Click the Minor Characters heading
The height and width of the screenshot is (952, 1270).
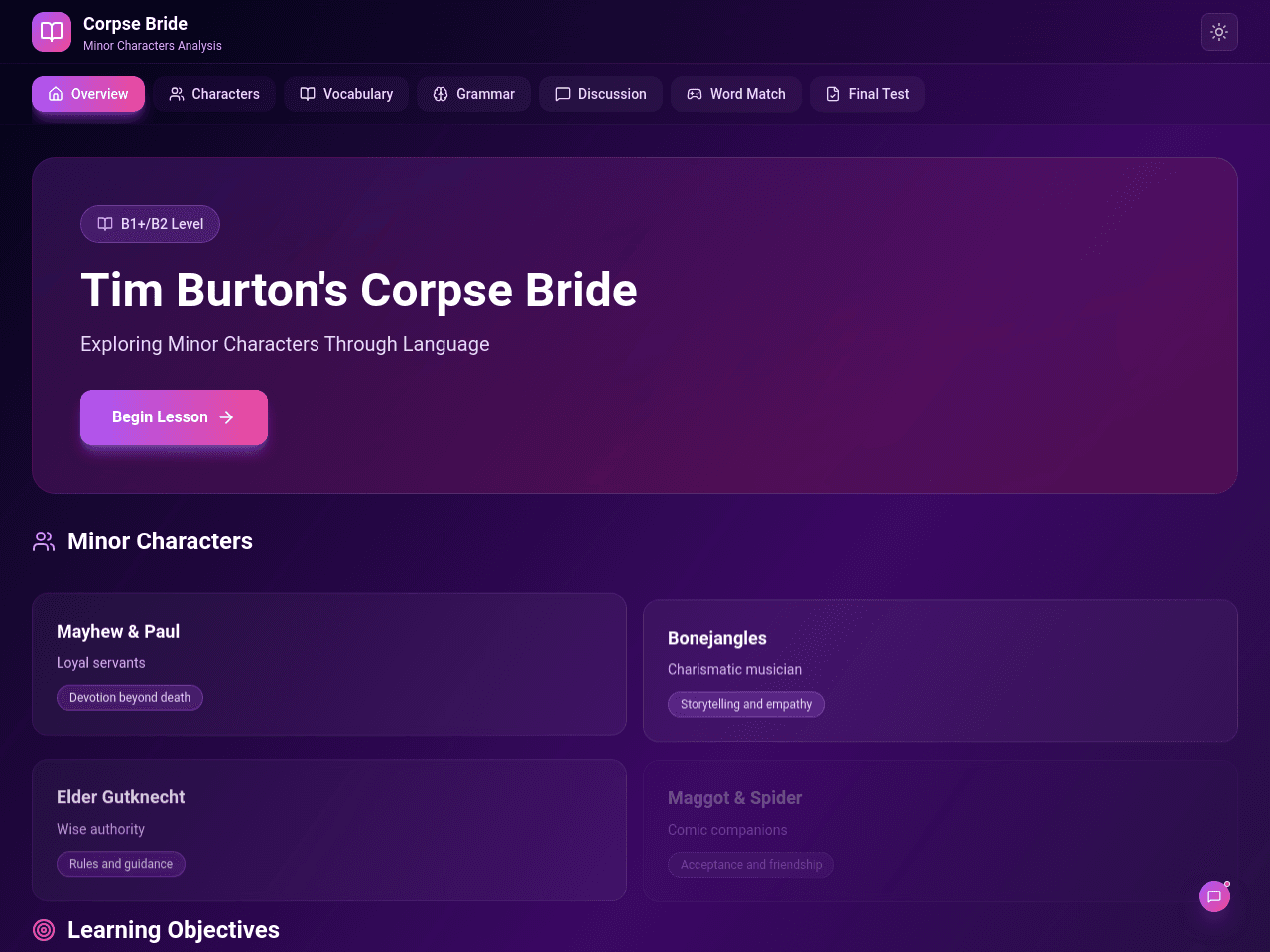160,541
